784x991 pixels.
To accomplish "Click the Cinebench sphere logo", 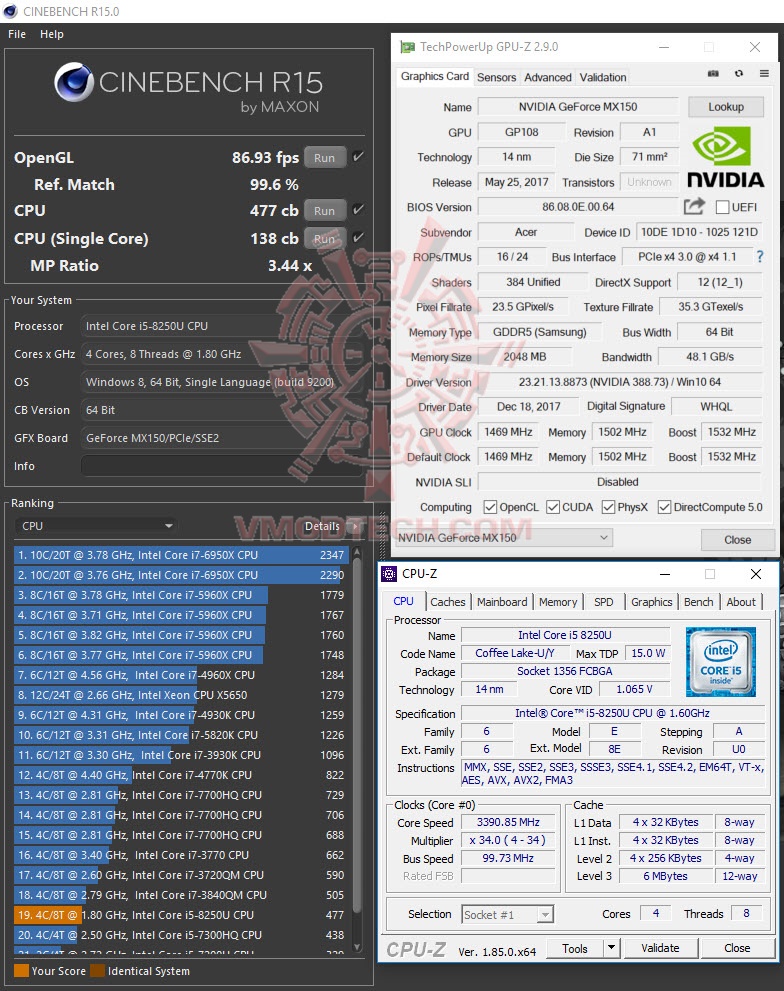I will pos(75,82).
